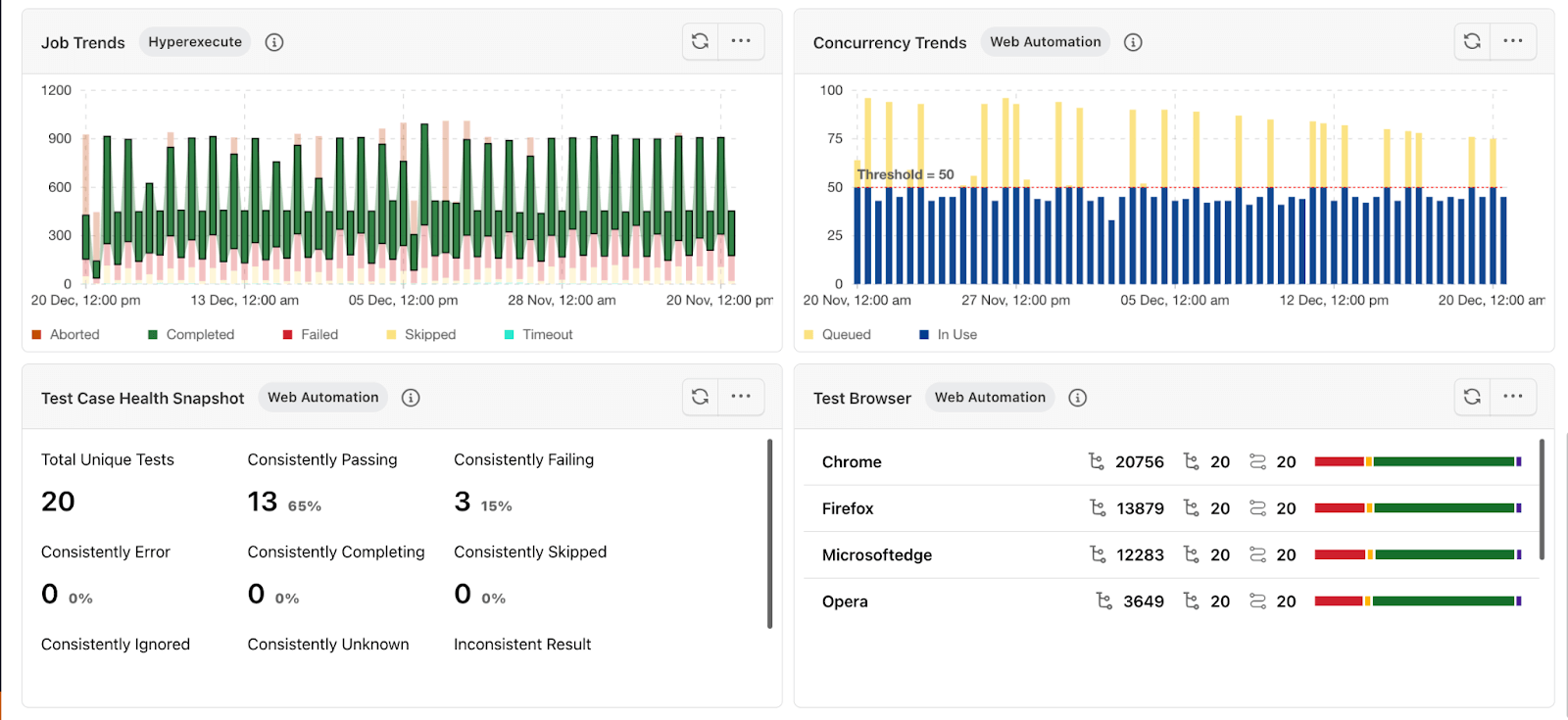Toggle In Use legend item

tap(948, 335)
